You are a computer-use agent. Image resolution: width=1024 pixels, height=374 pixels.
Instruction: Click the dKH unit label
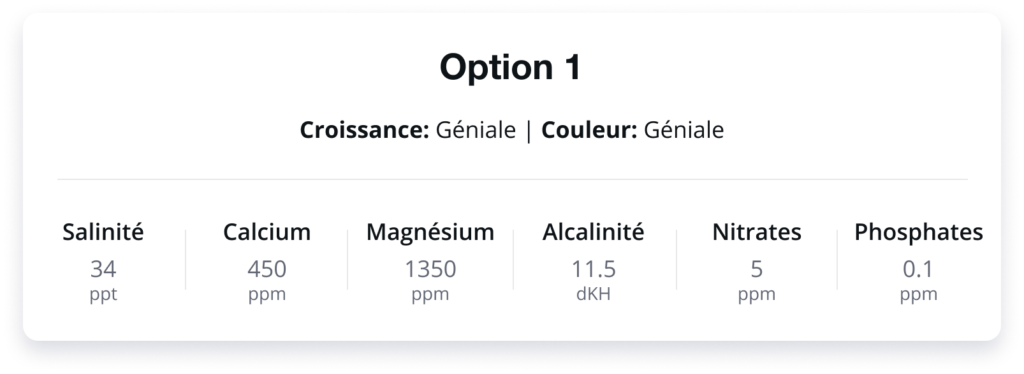593,294
